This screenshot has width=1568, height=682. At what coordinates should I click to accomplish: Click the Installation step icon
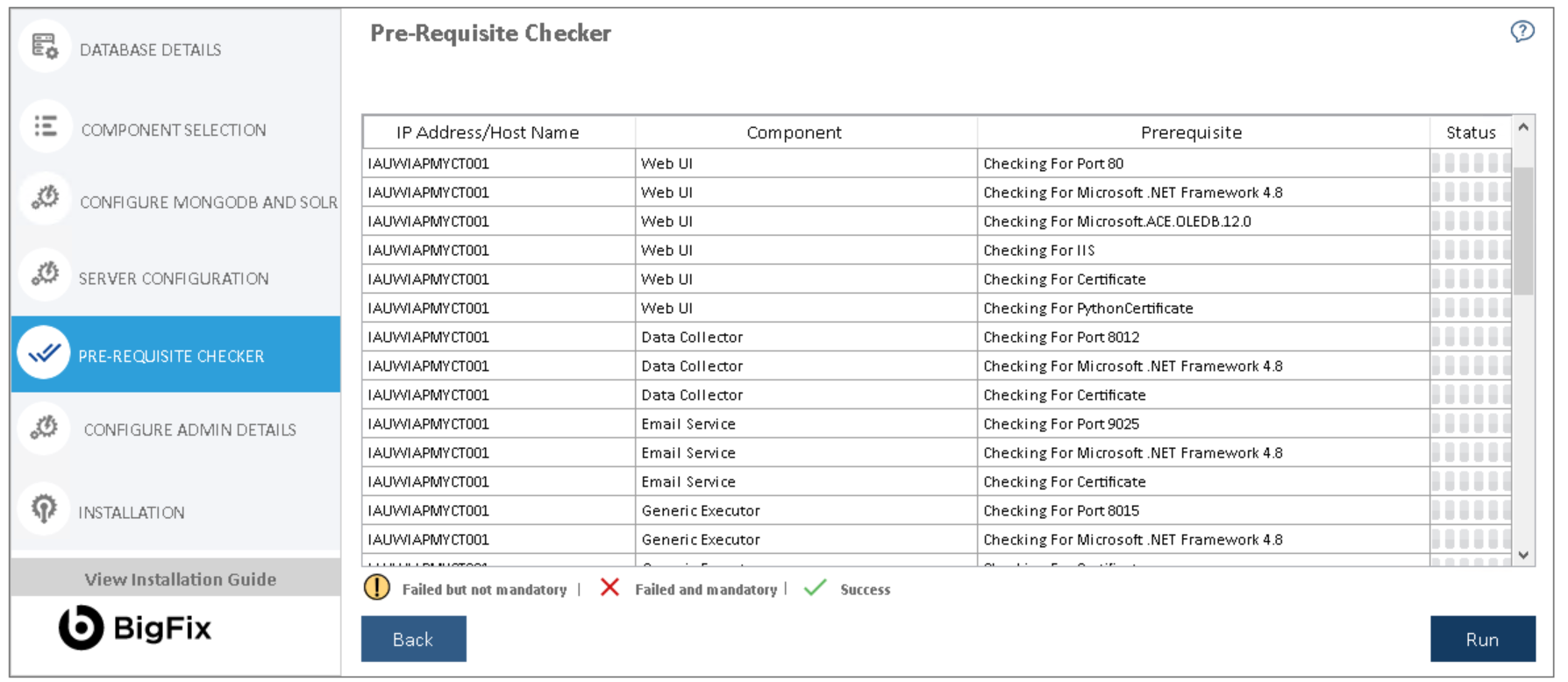click(x=44, y=508)
